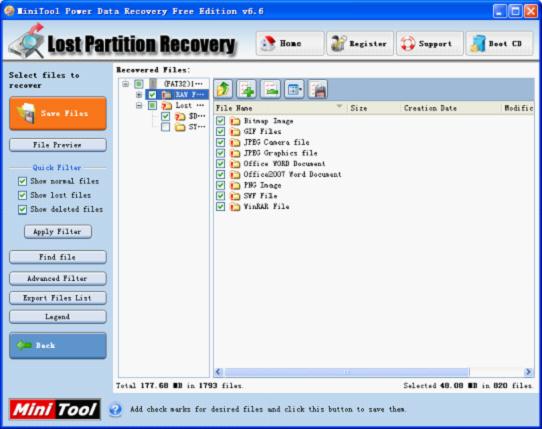Click the Bitmap Image folder icon
Screen dimensions: 542x429
coord(235,121)
